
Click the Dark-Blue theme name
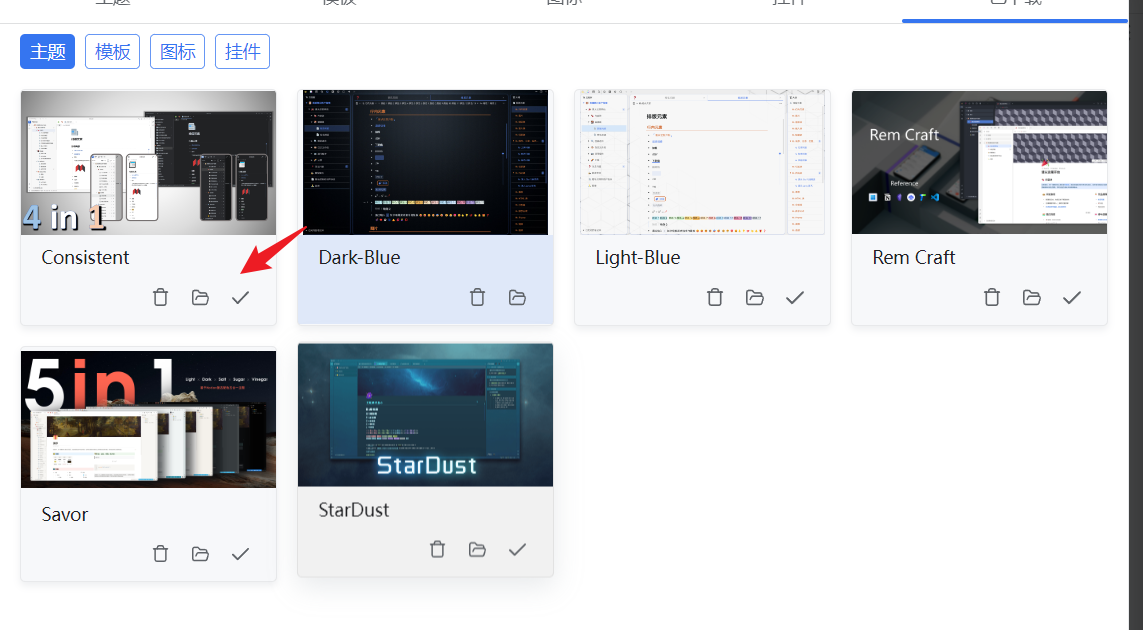point(359,257)
